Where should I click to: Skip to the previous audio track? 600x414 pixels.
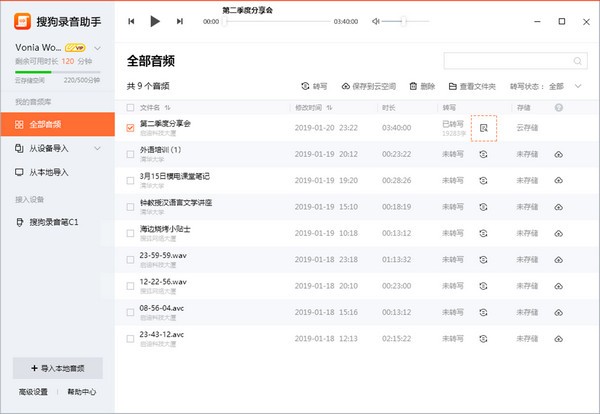point(133,21)
